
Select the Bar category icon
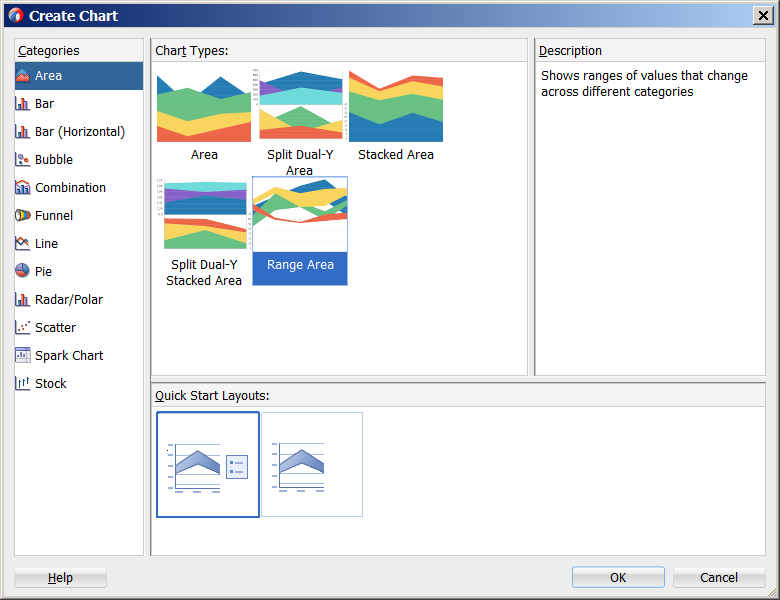click(23, 103)
